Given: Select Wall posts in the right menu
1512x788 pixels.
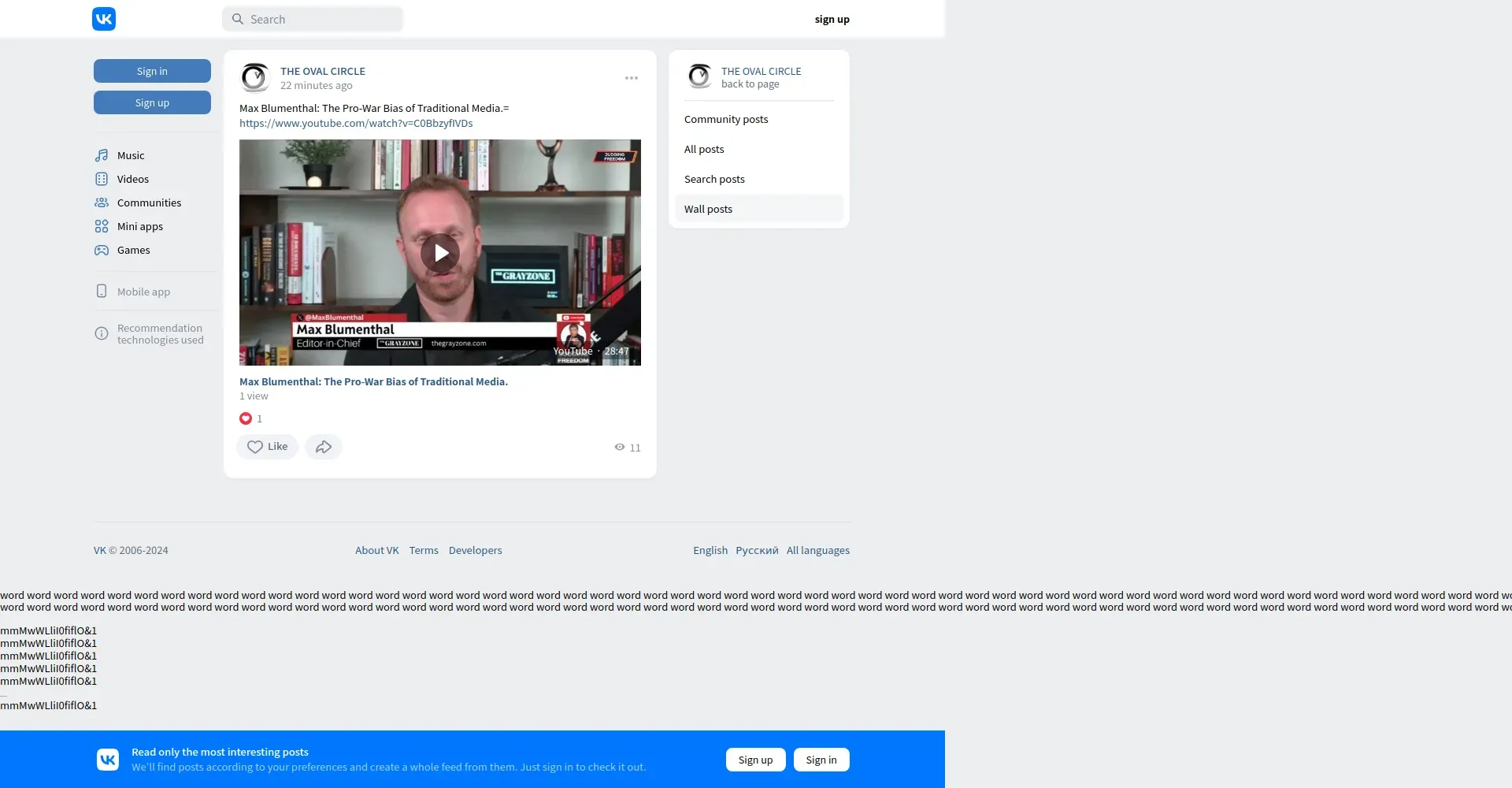Looking at the screenshot, I should [759, 209].
